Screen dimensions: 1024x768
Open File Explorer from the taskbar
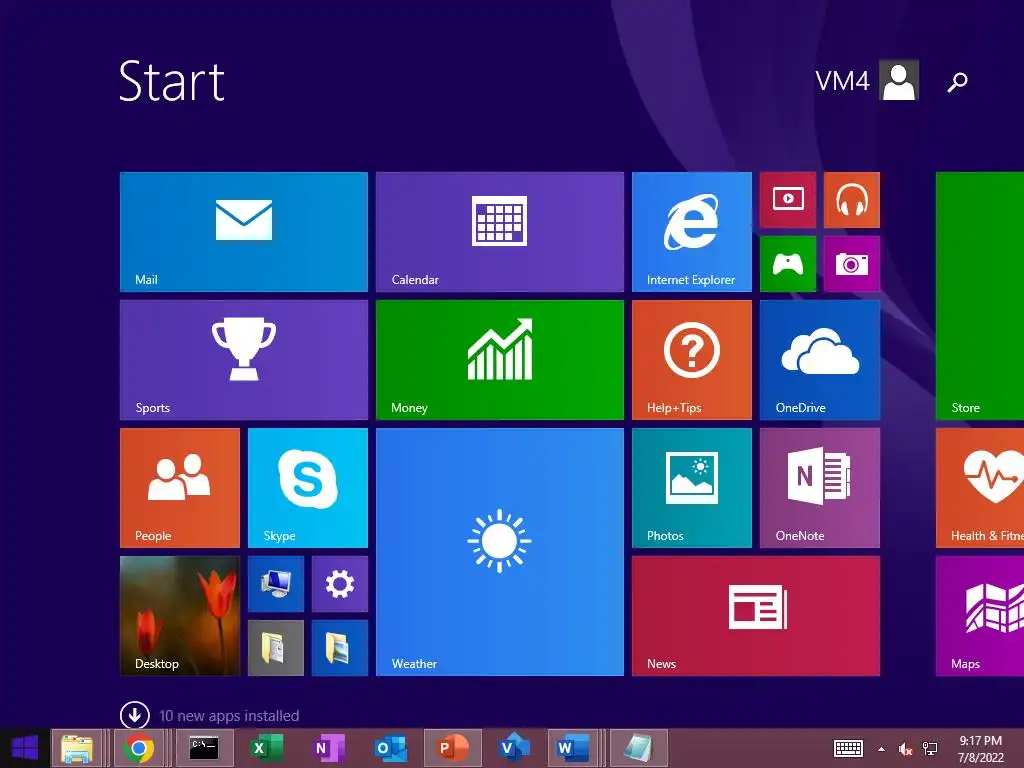point(76,748)
